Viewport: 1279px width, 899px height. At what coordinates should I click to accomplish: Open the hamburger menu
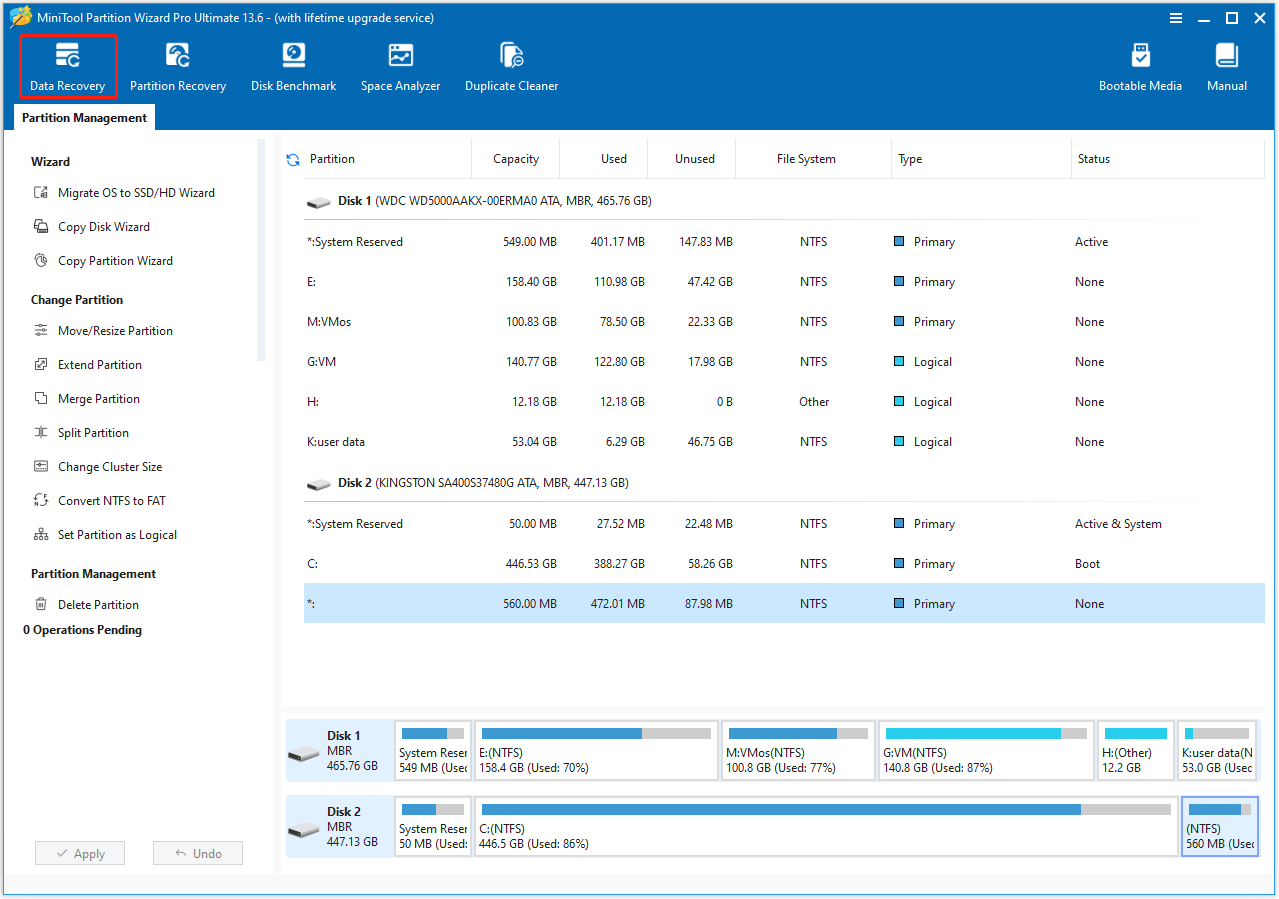(x=1176, y=17)
